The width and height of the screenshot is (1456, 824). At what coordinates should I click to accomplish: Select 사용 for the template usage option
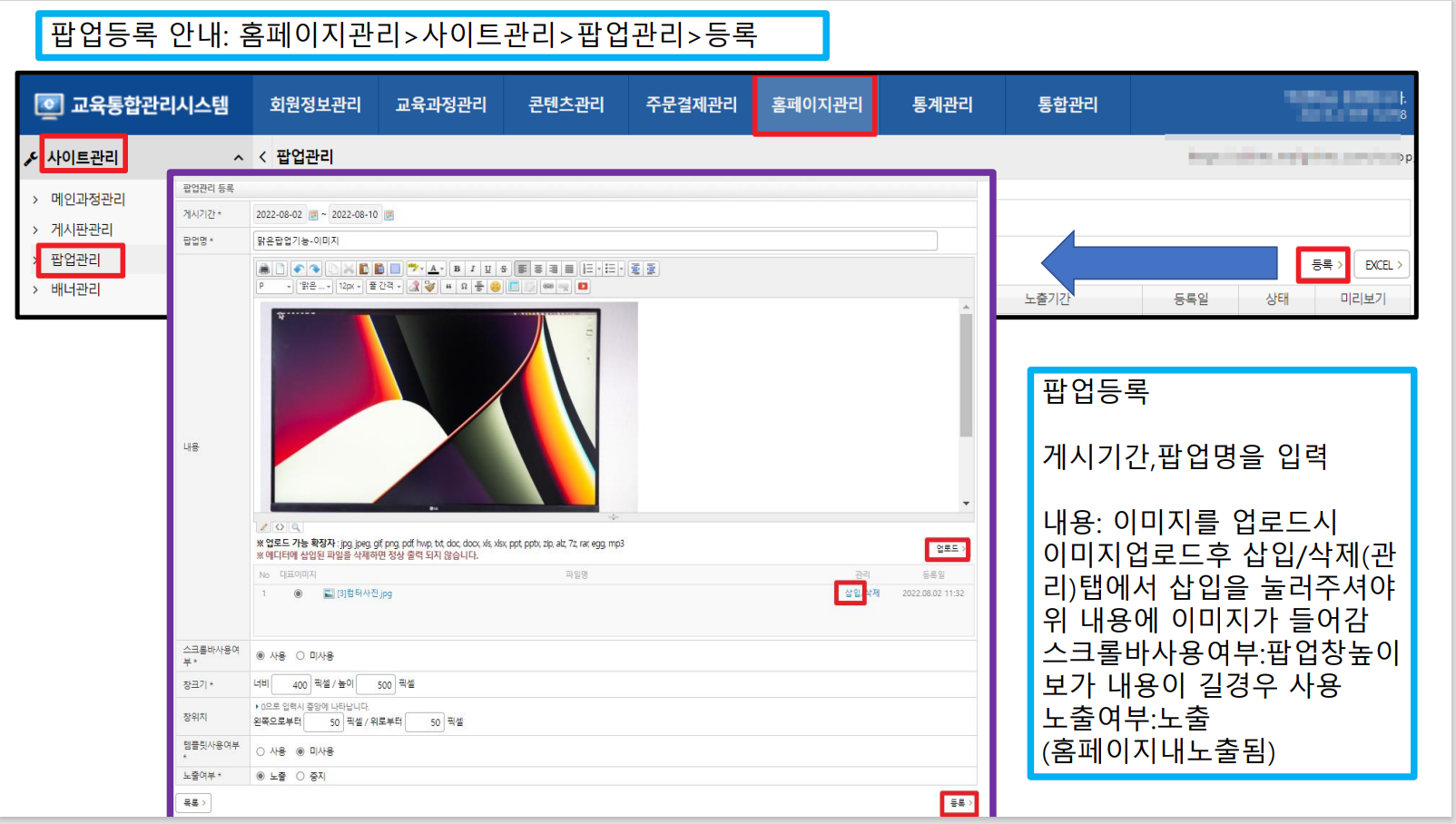[x=261, y=751]
